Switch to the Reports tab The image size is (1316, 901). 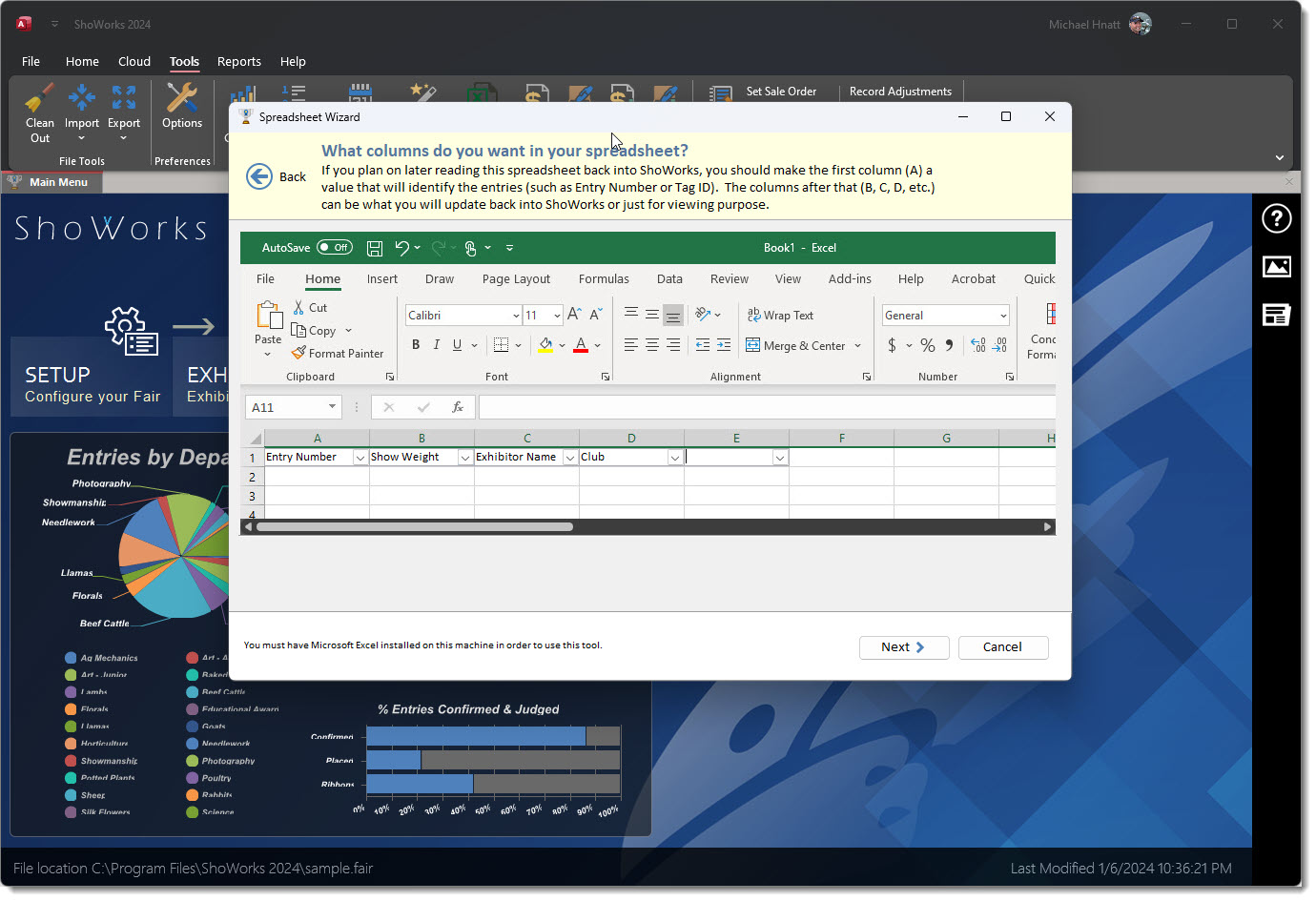[239, 61]
